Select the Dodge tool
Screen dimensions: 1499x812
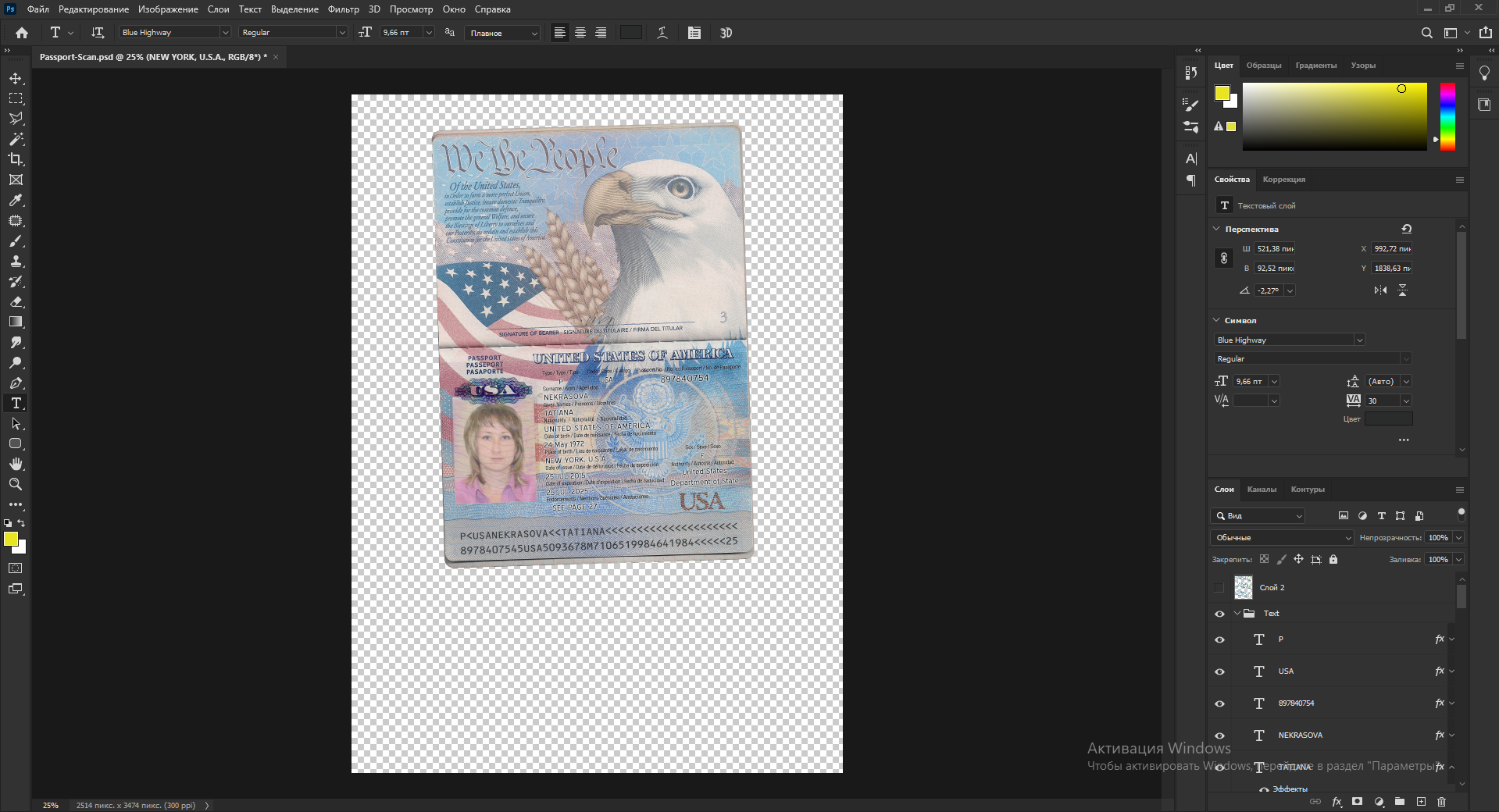coord(16,362)
